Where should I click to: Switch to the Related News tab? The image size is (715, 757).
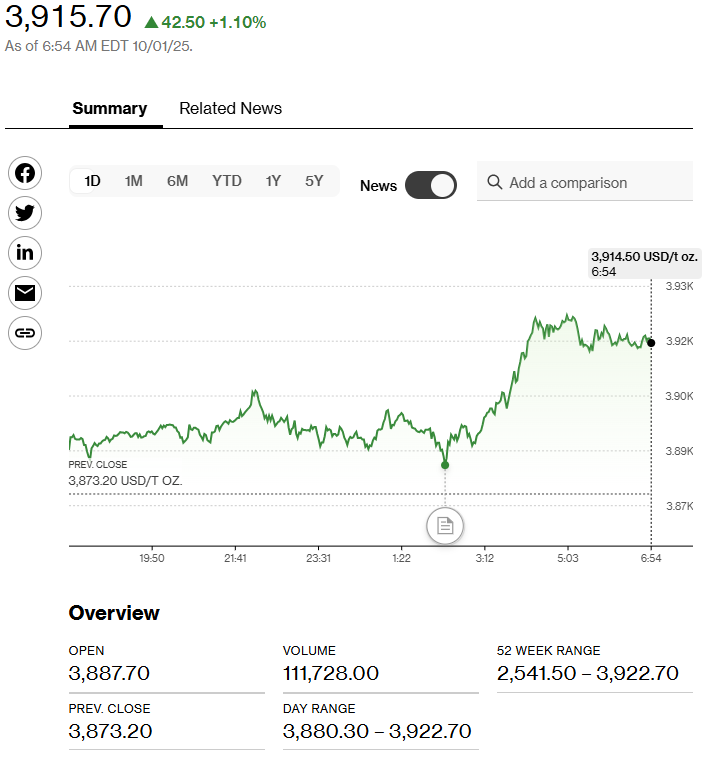(x=230, y=109)
